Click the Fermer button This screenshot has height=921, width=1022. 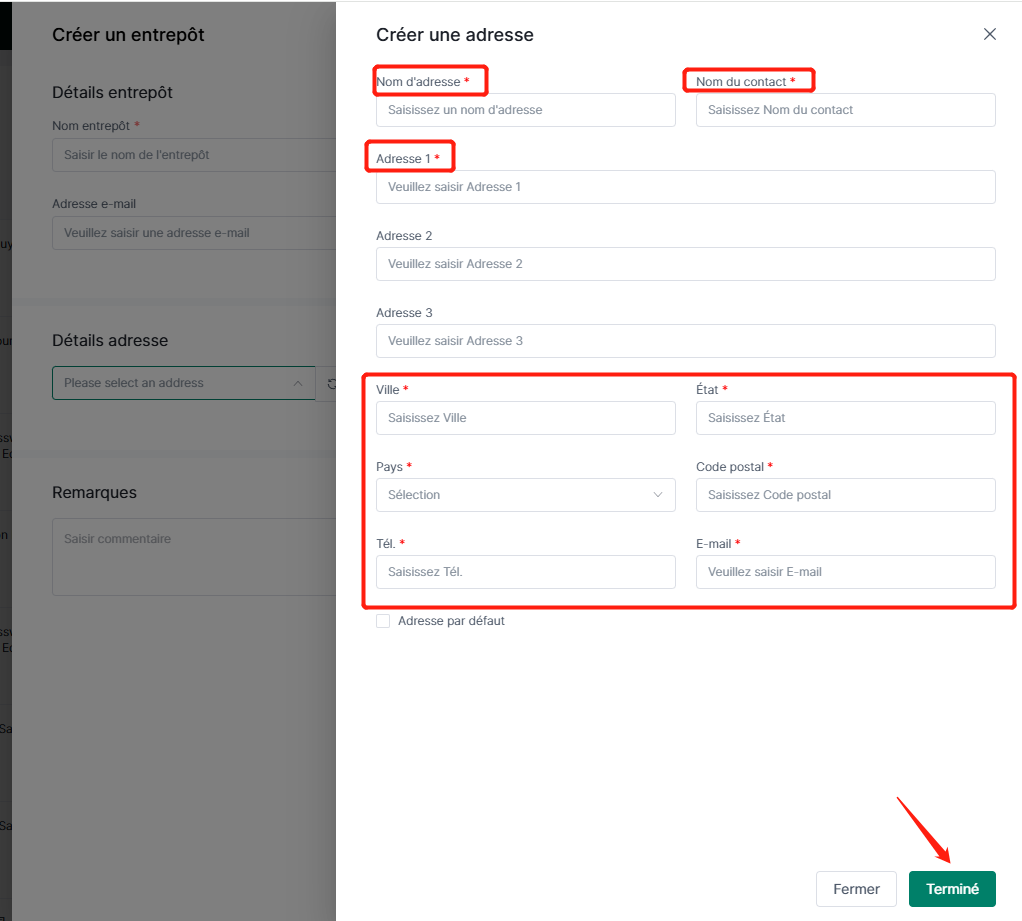(x=856, y=889)
